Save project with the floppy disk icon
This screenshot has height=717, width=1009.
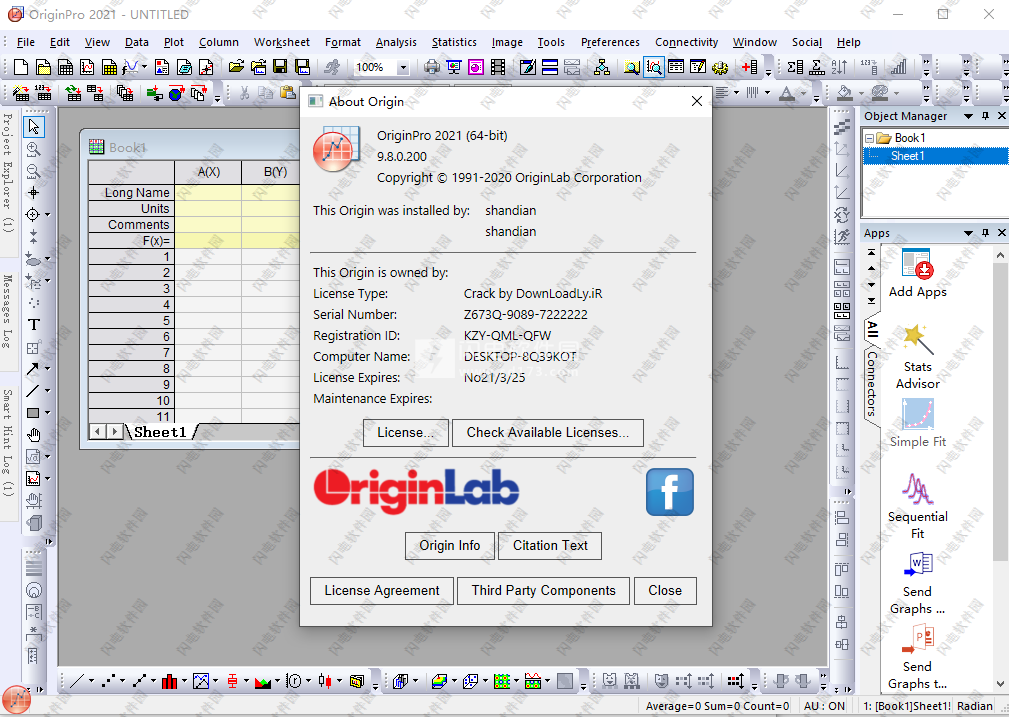[x=280, y=67]
